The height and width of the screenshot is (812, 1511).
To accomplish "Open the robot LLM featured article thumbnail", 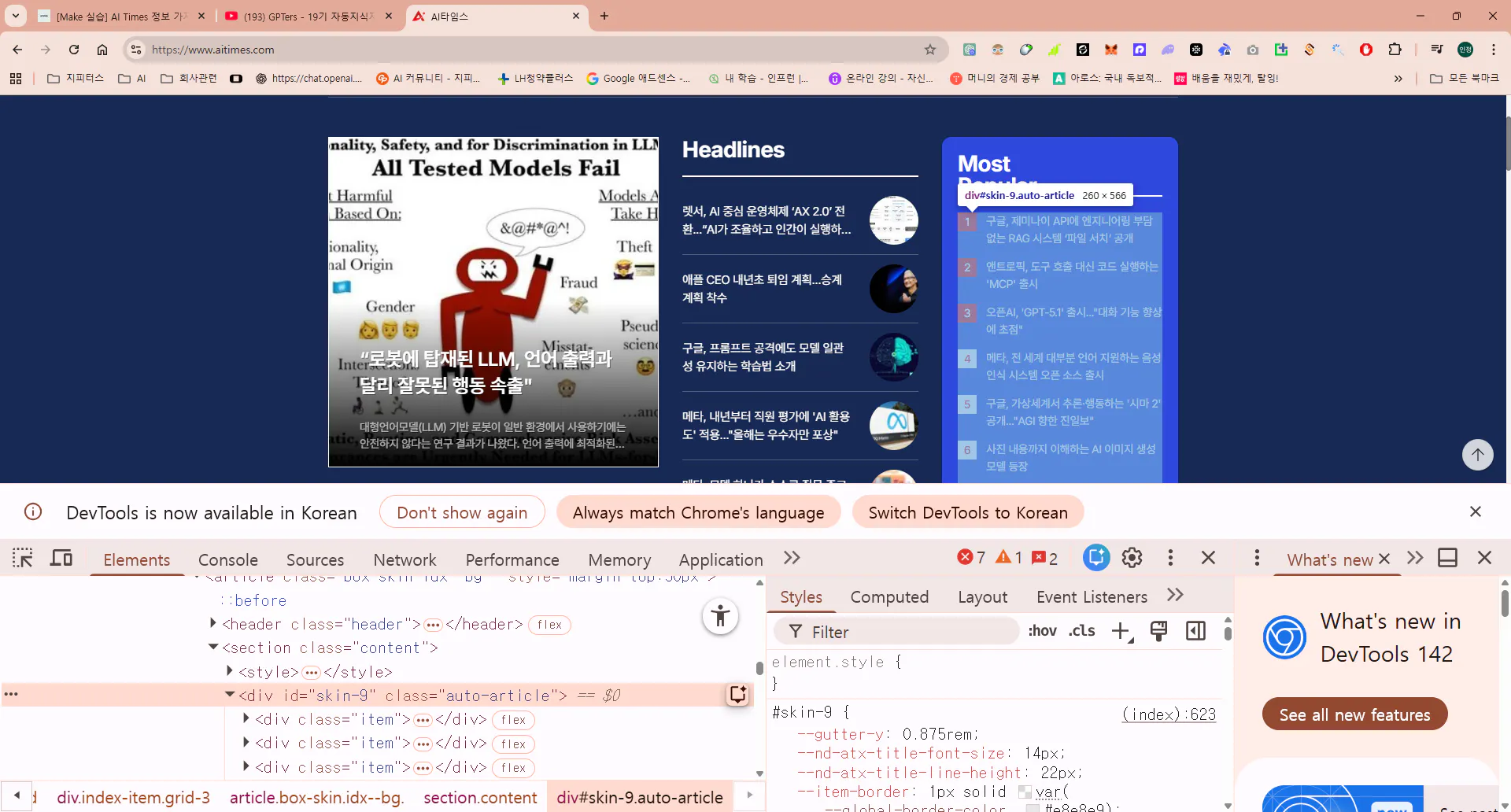I will coord(493,302).
